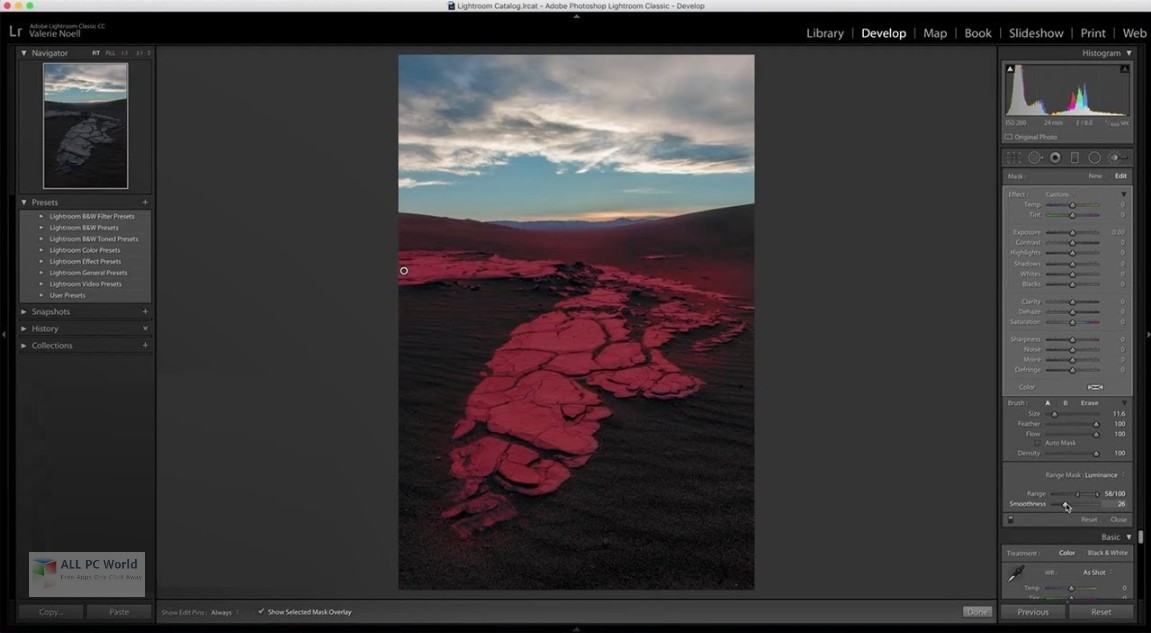Enable the Auto Mask checkbox
Image resolution: width=1151 pixels, height=633 pixels.
[1038, 444]
